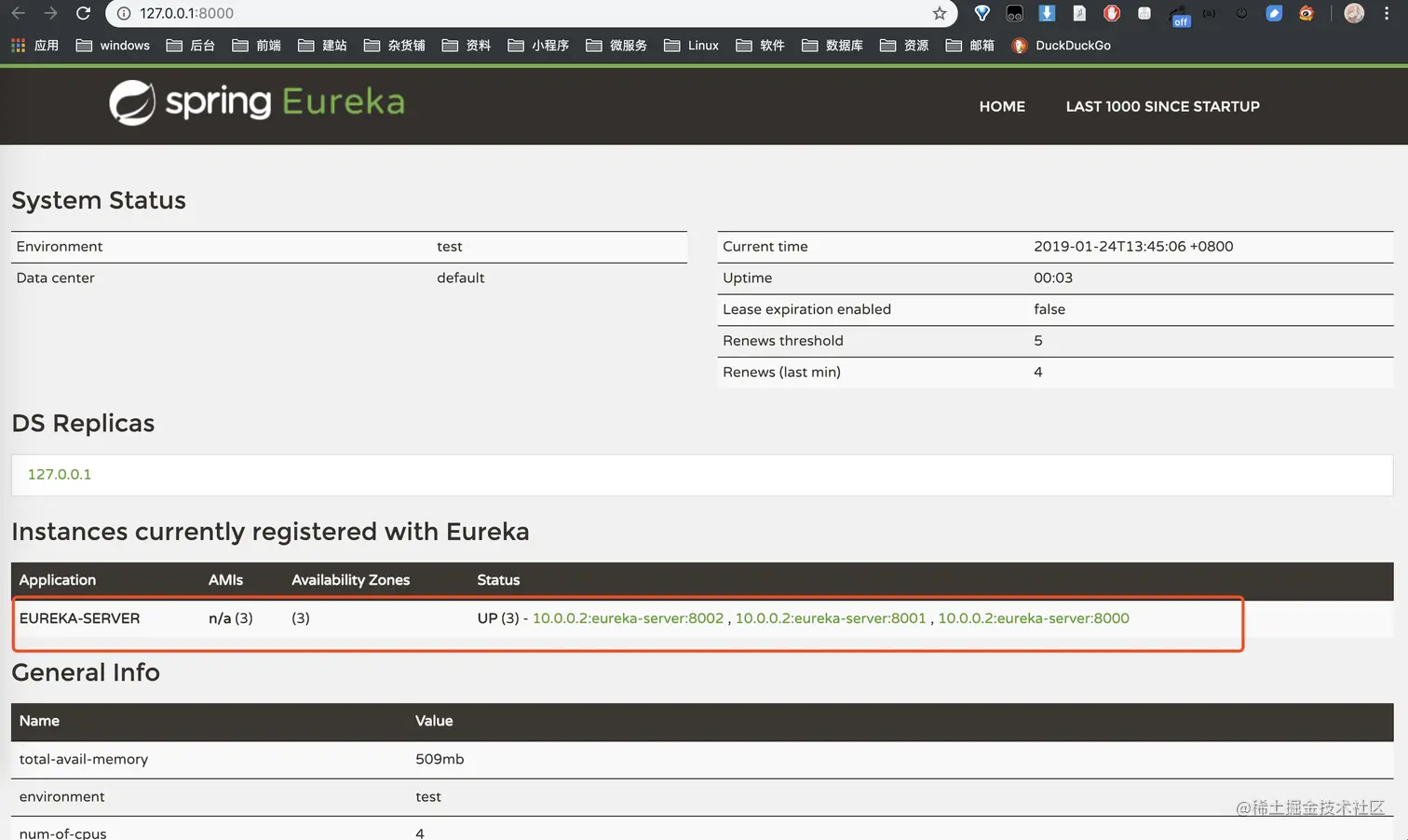Open the 后台 bookmark folder
The width and height of the screenshot is (1408, 840).
[x=190, y=45]
